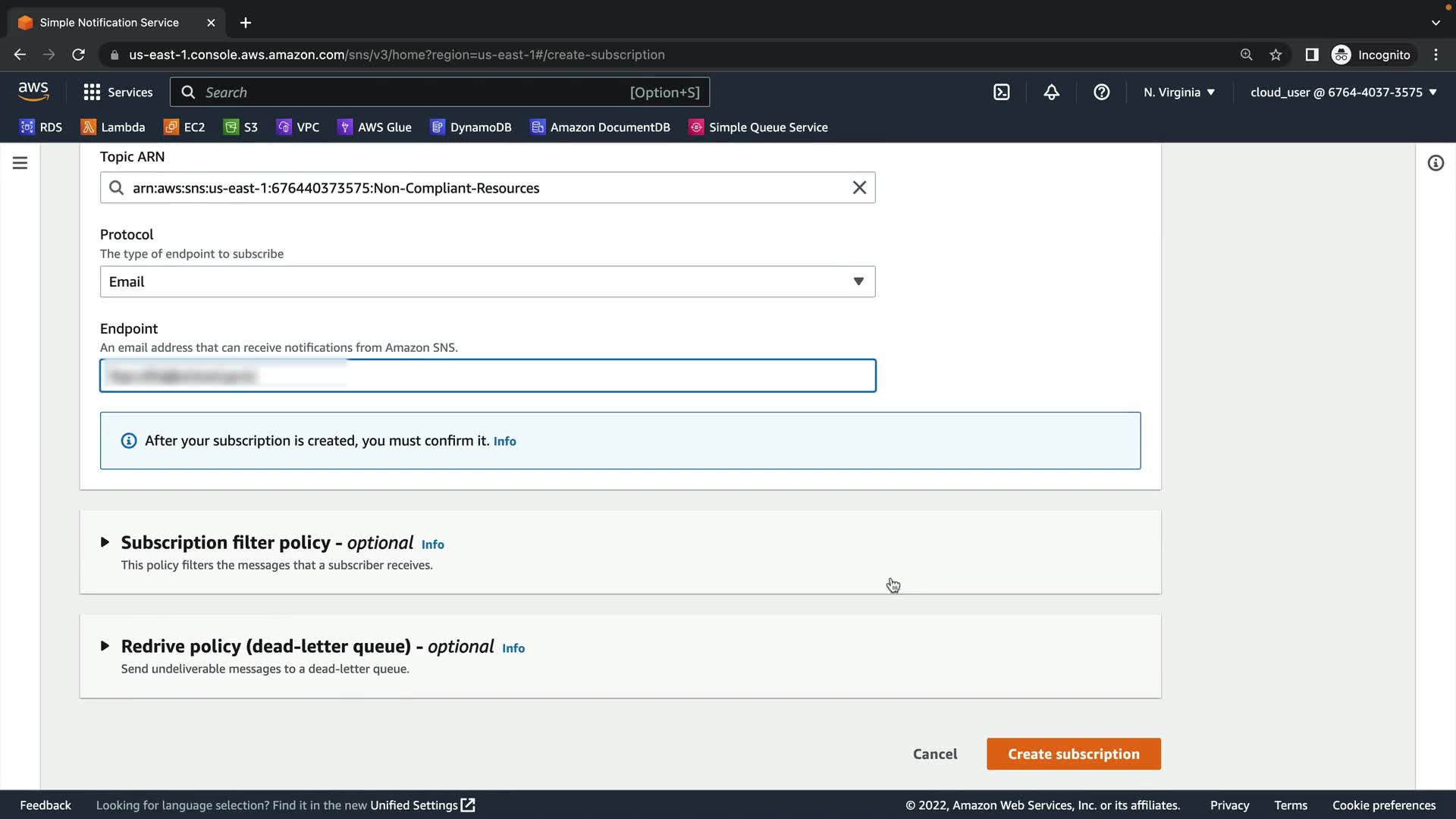Open the info panel icon at right
The height and width of the screenshot is (819, 1456).
[x=1435, y=163]
